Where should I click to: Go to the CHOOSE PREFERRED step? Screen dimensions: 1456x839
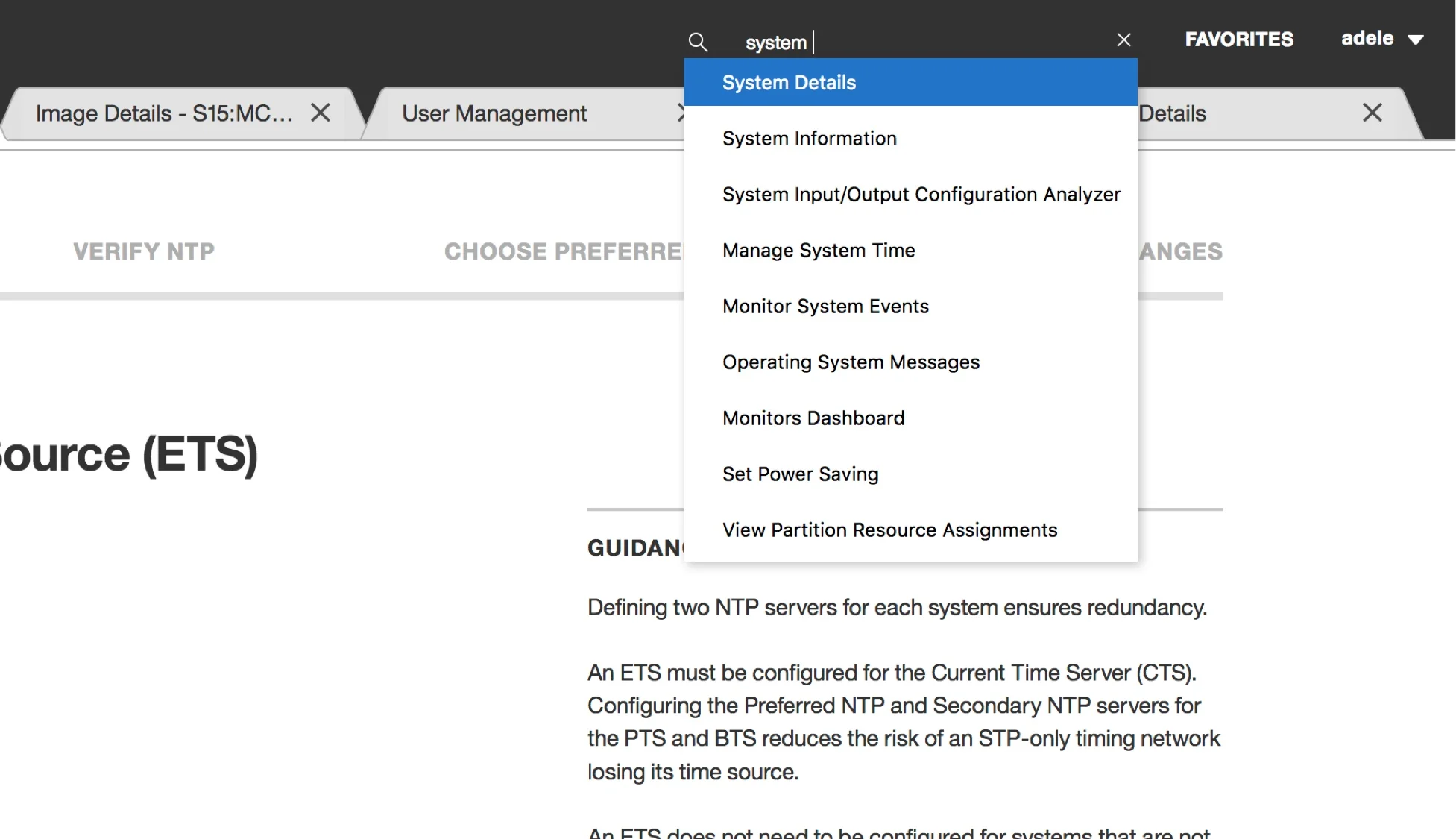coord(563,251)
